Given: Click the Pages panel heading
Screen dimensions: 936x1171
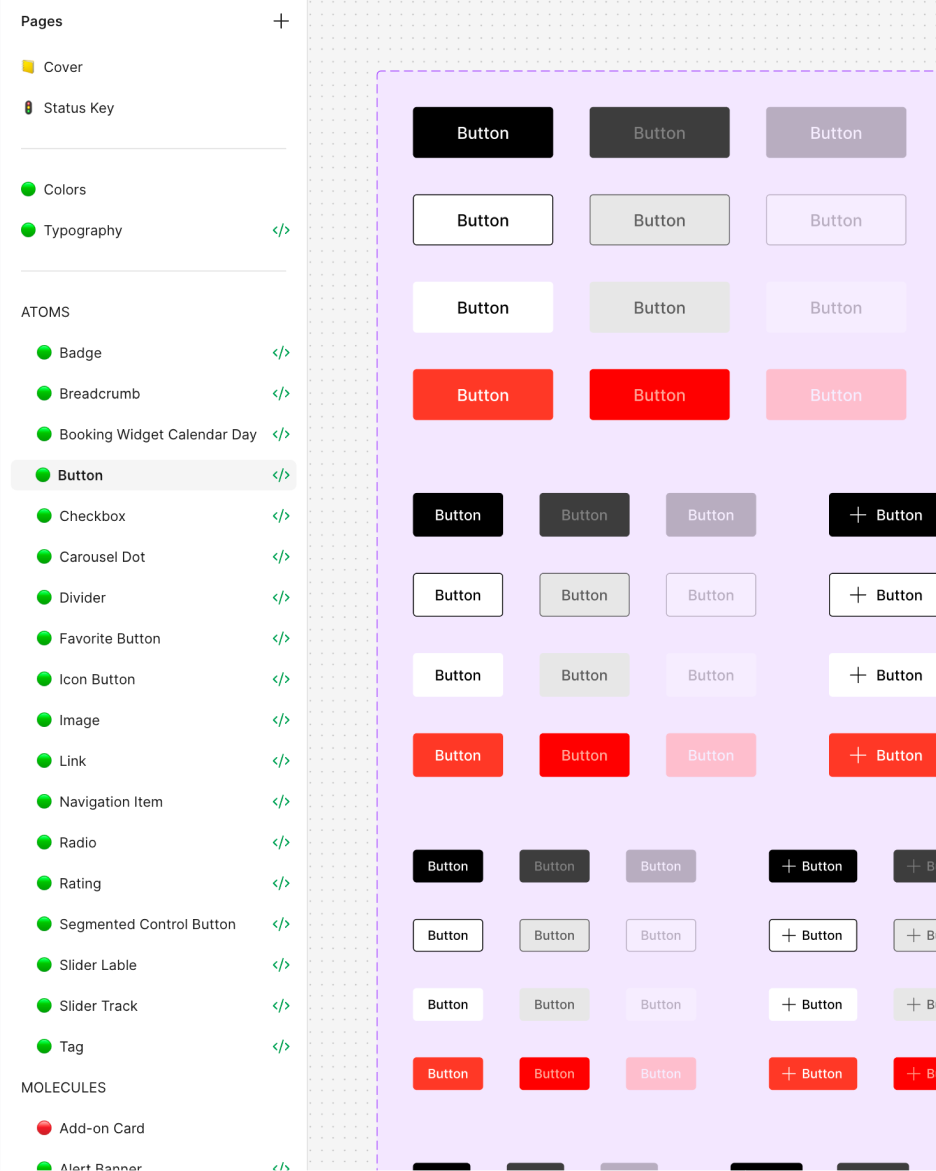Looking at the screenshot, I should coord(42,21).
